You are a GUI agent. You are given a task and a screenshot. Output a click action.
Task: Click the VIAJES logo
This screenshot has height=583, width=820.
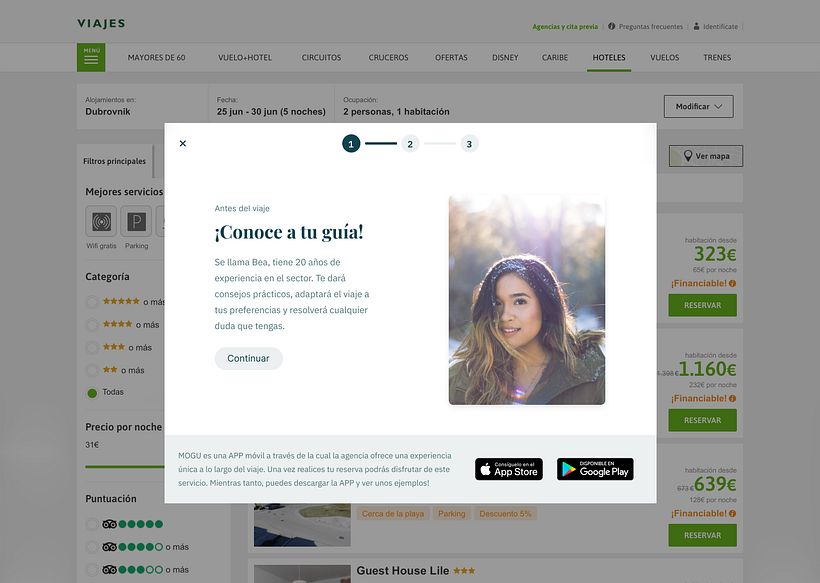pos(101,24)
